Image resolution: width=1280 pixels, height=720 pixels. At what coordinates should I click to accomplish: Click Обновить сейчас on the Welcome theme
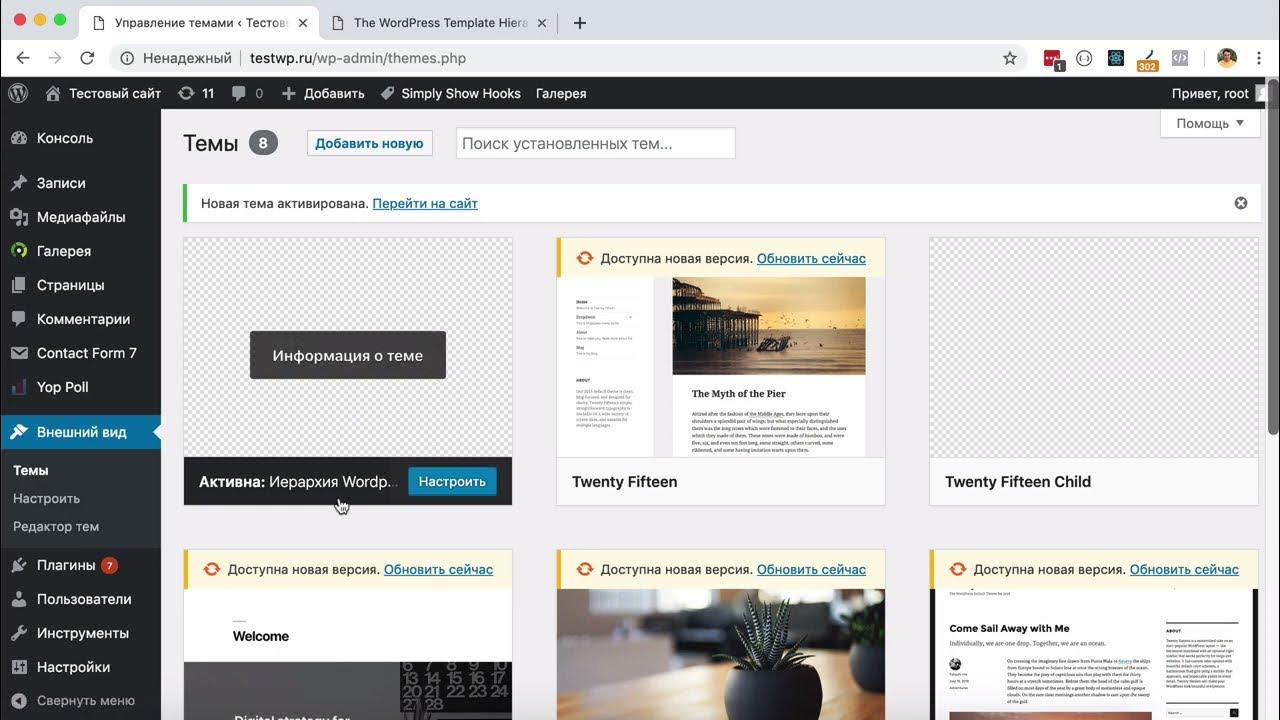(438, 569)
